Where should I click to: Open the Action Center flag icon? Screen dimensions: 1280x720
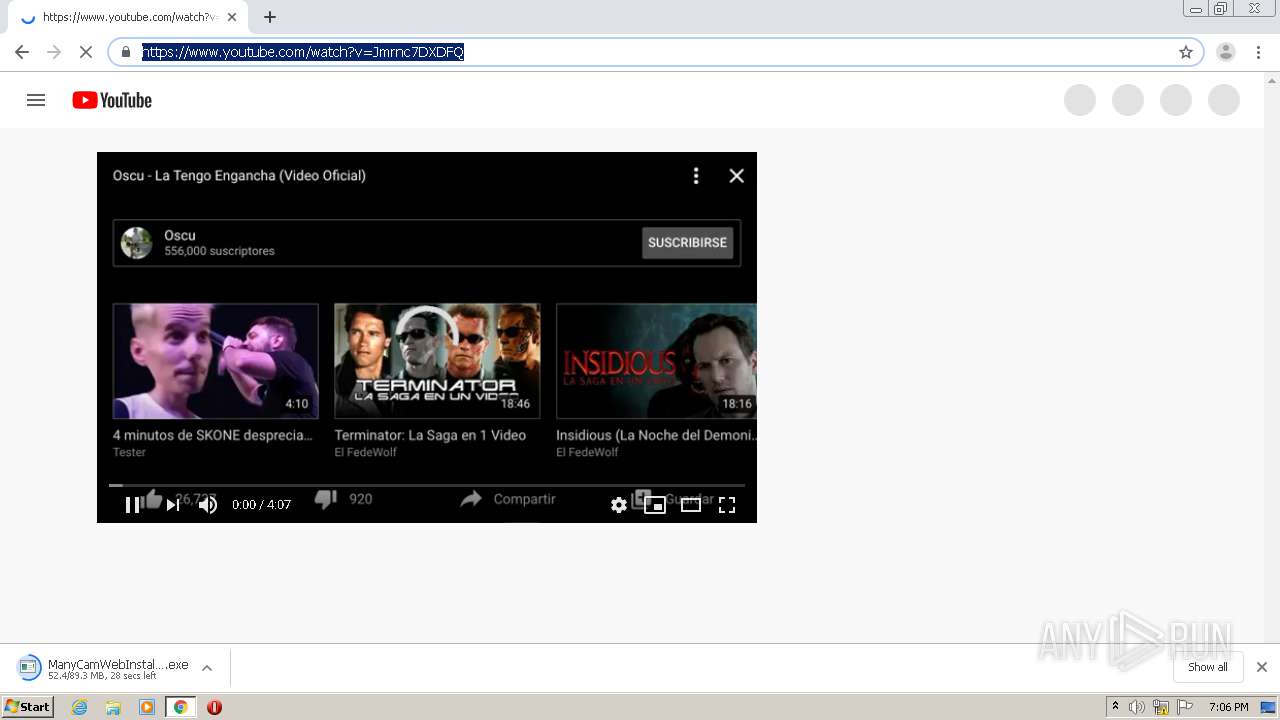pyautogui.click(x=1186, y=707)
